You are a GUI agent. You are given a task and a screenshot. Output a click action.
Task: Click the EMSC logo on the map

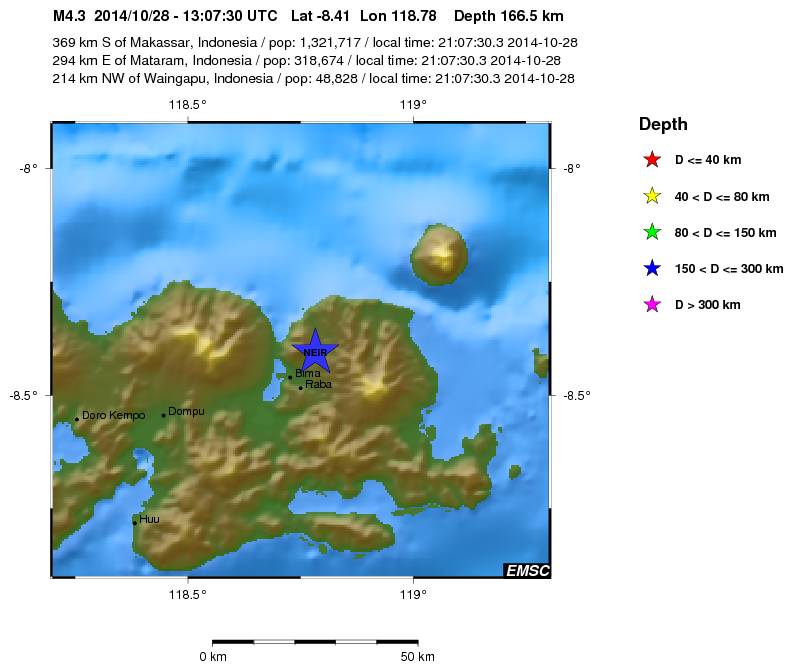click(527, 570)
